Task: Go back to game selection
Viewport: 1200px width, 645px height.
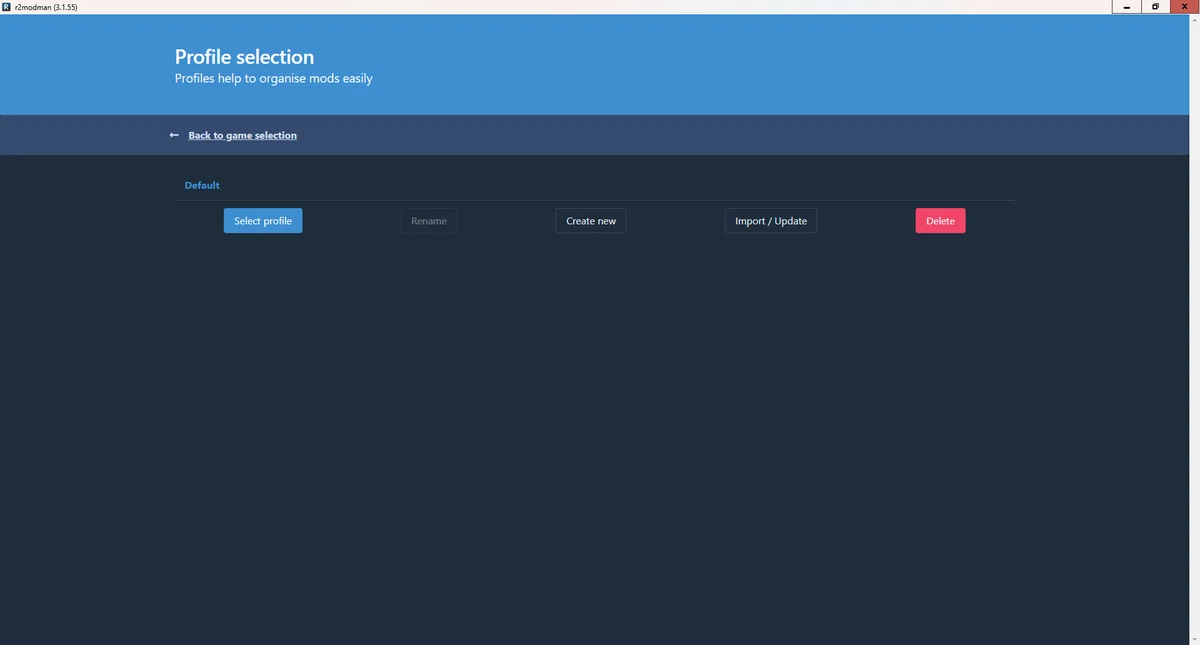Action: tap(242, 135)
